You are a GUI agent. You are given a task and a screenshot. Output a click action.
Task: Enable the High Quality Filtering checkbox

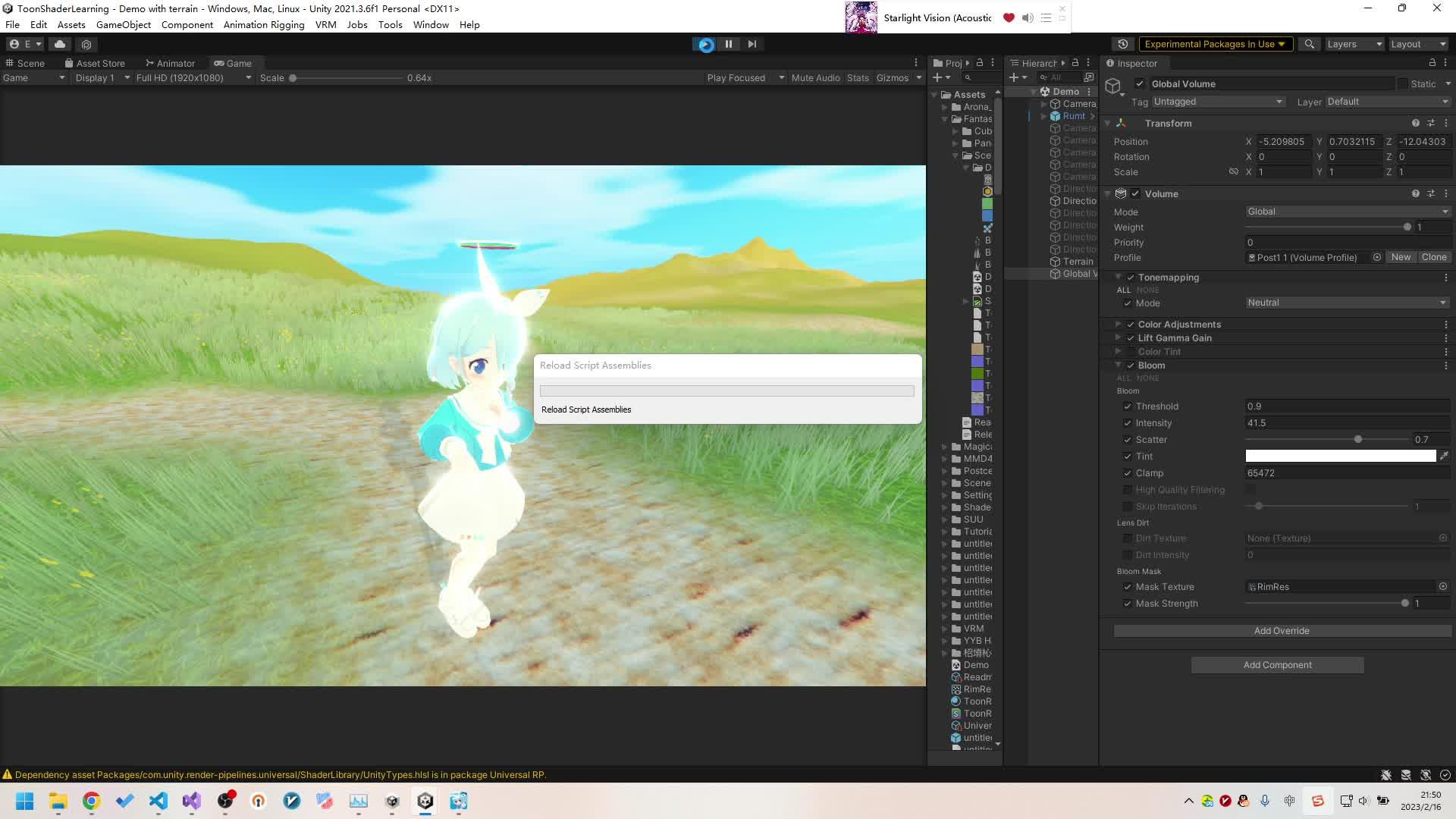[1128, 489]
